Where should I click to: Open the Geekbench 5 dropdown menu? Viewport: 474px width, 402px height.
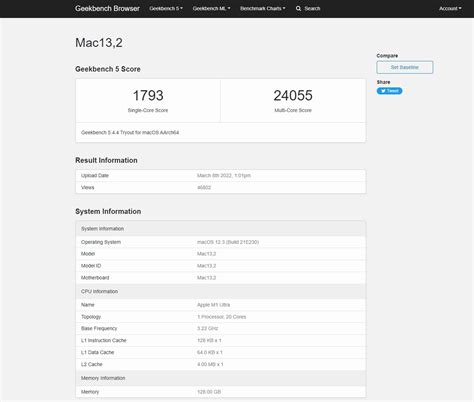click(166, 9)
